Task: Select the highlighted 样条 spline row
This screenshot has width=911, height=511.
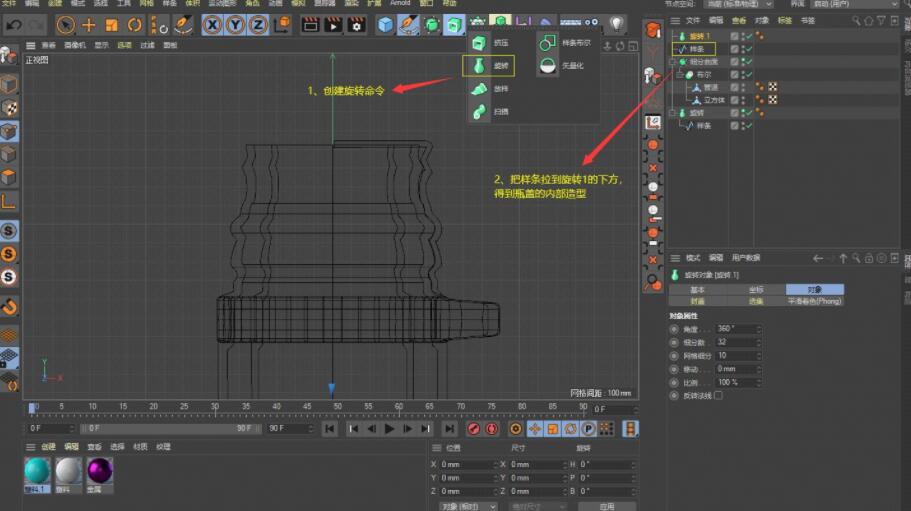Action: (694, 49)
